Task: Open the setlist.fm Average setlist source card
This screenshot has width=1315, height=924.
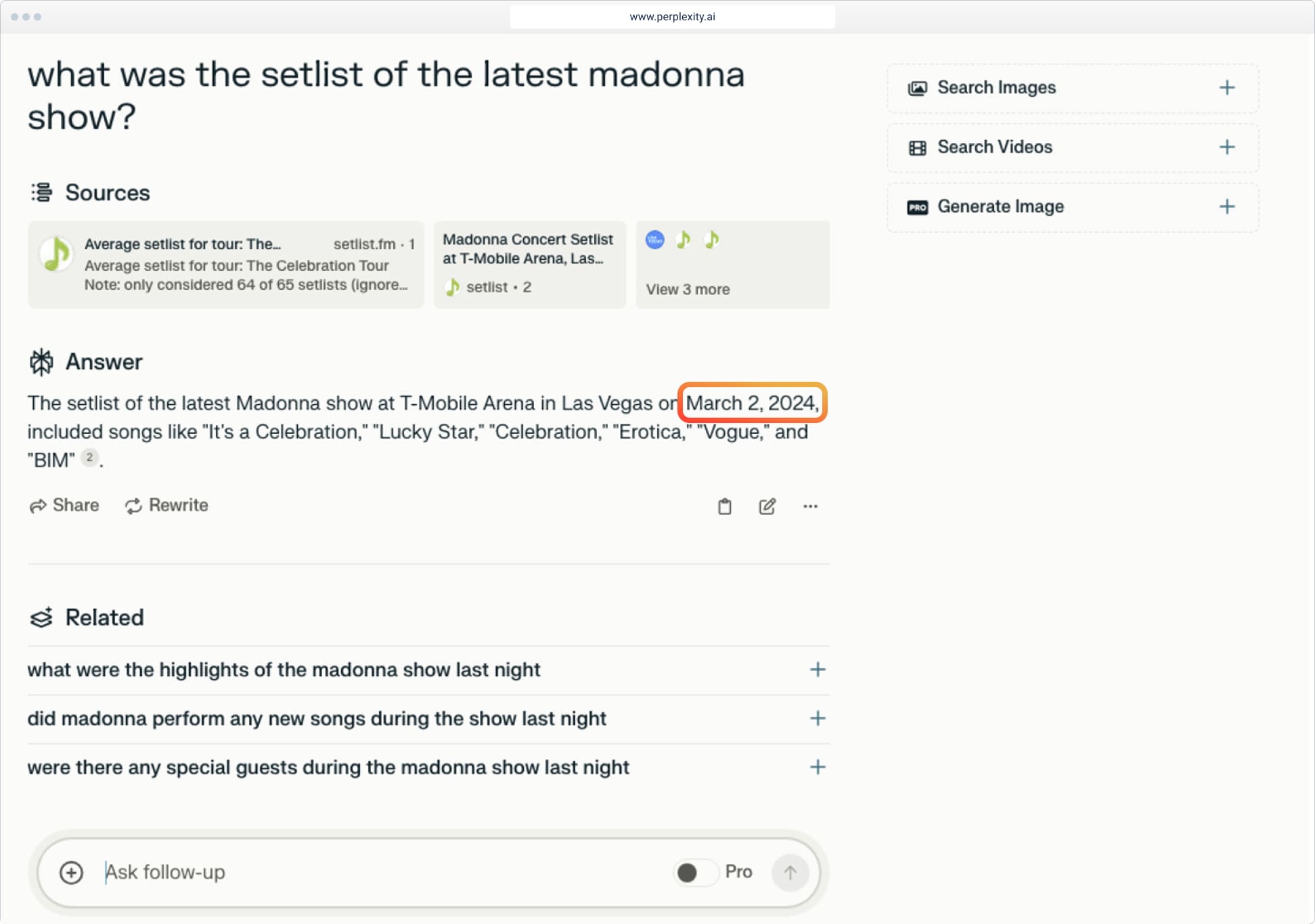Action: click(x=225, y=265)
